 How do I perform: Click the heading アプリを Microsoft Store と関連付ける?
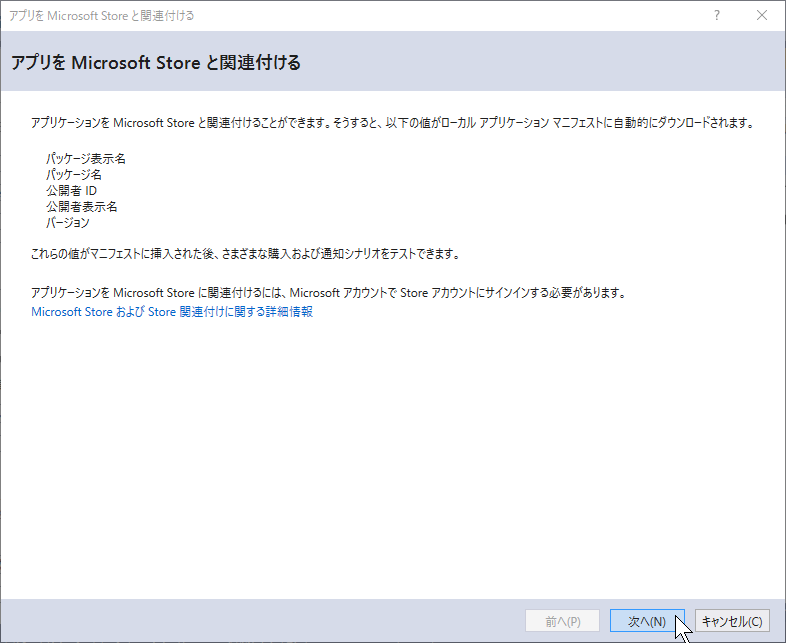point(156,63)
